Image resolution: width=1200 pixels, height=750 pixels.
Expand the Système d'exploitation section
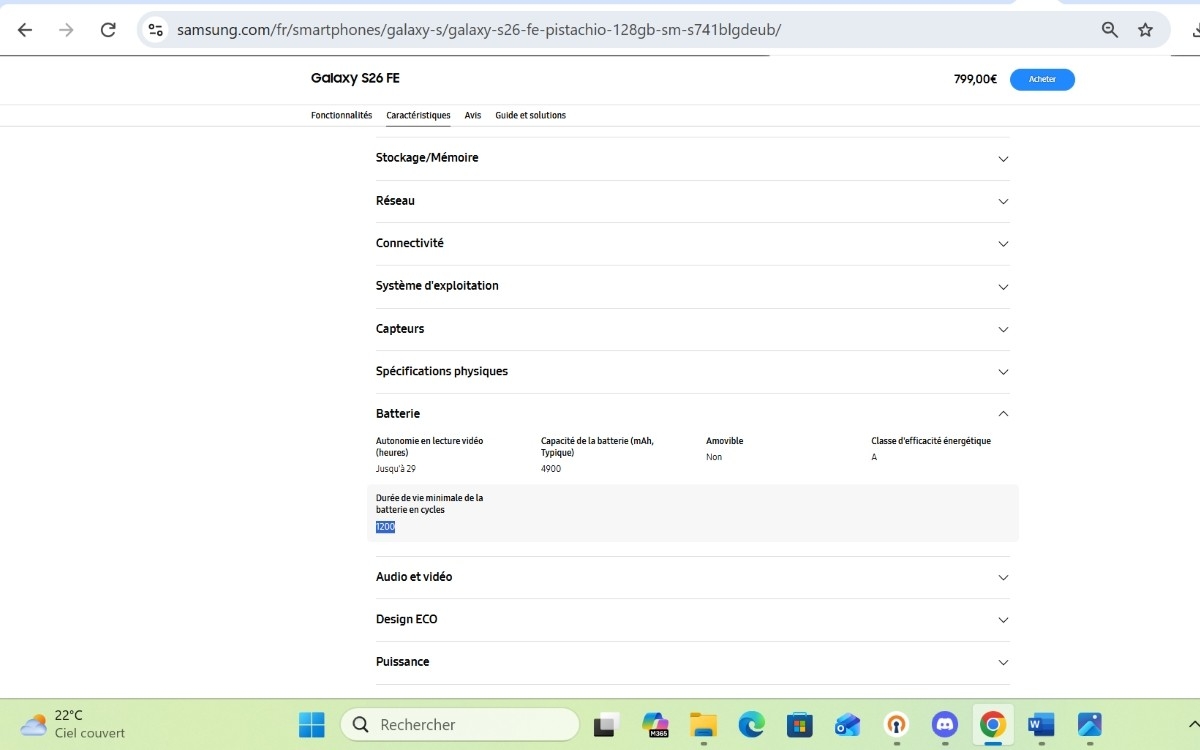pos(693,286)
